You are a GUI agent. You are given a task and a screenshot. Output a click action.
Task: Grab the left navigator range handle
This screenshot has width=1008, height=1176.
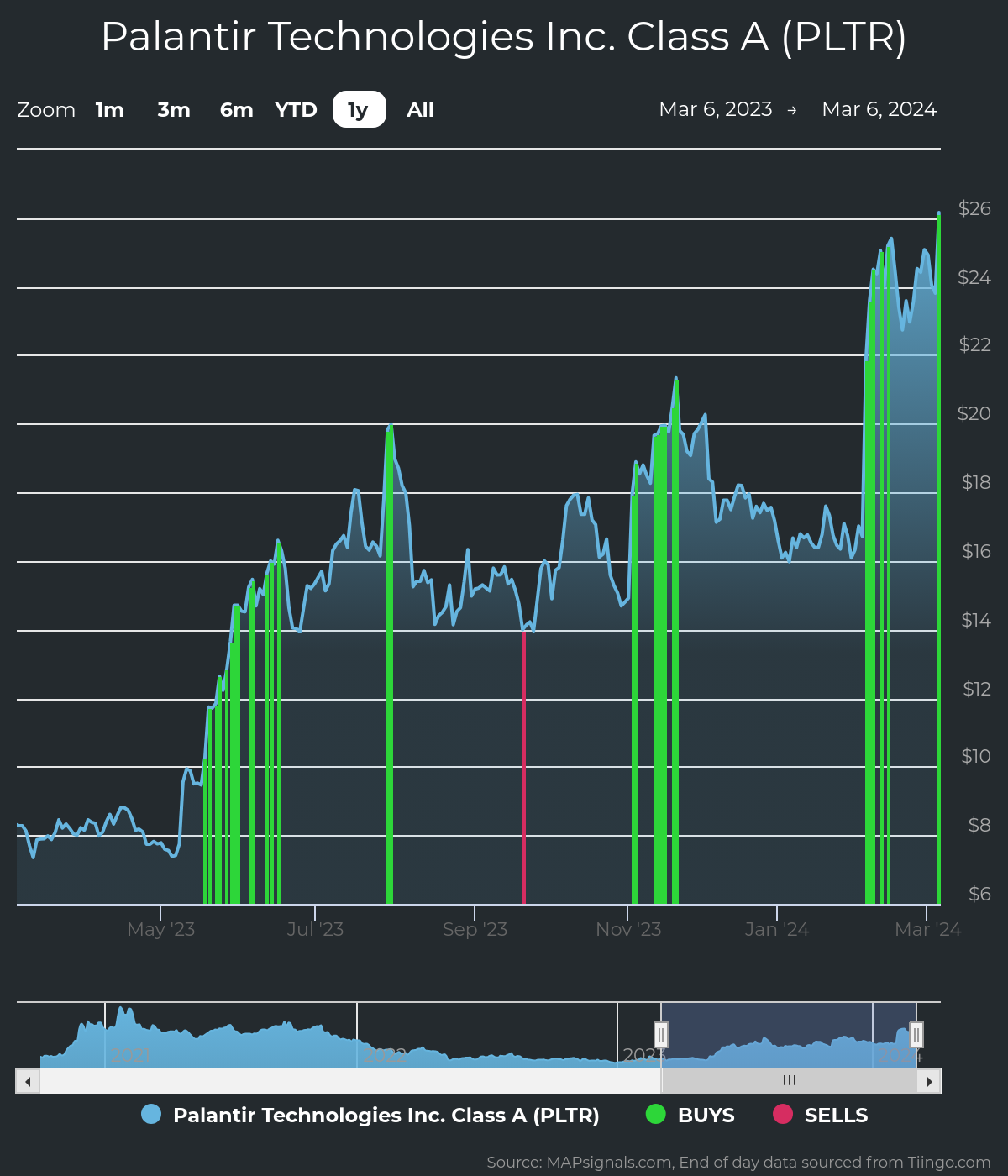point(661,1035)
